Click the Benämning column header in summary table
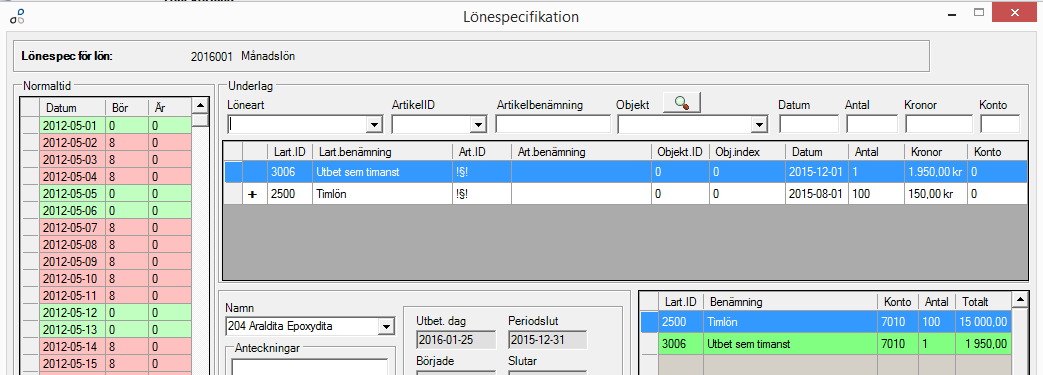 [790, 302]
